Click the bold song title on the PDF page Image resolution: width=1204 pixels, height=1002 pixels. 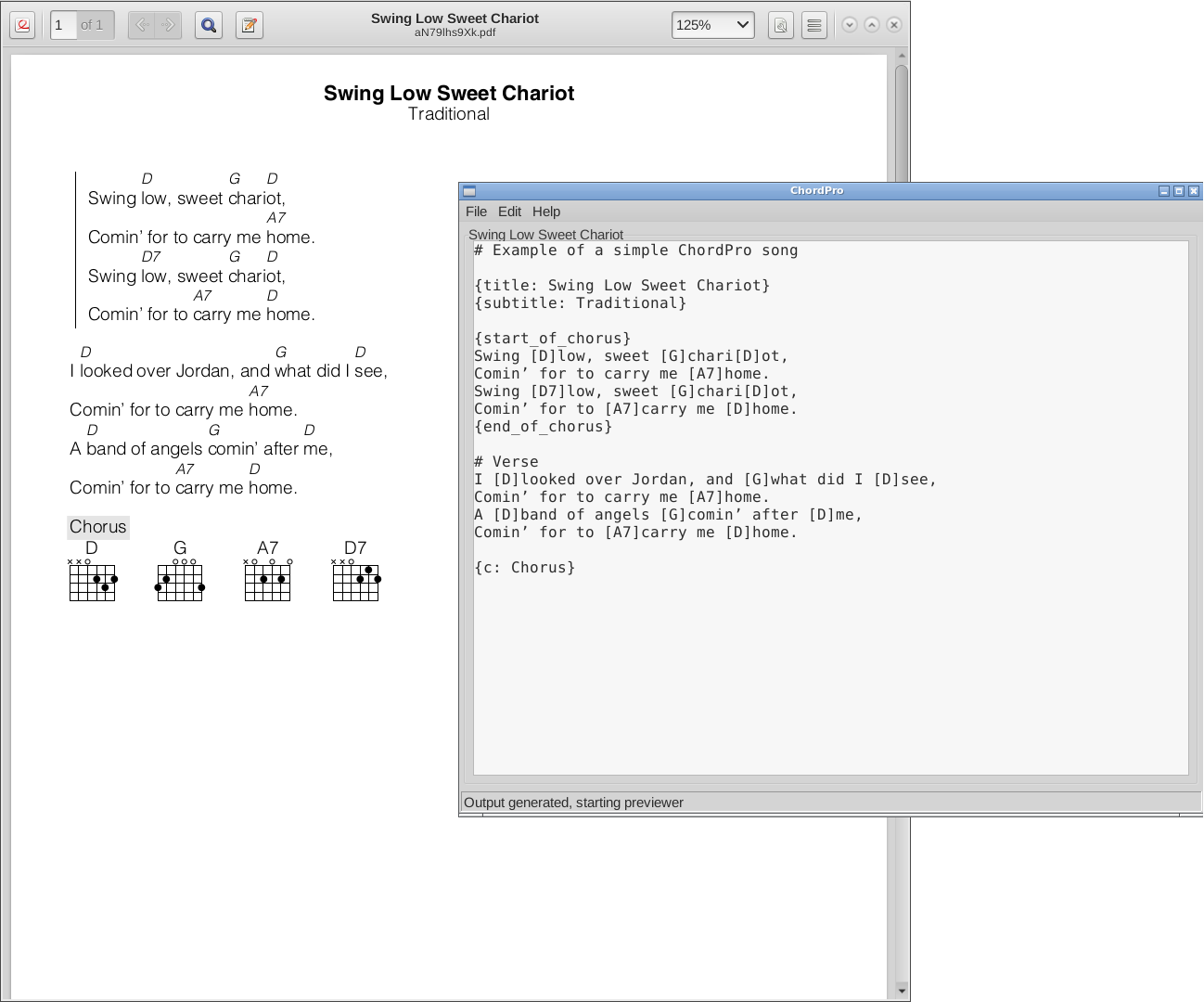[449, 93]
